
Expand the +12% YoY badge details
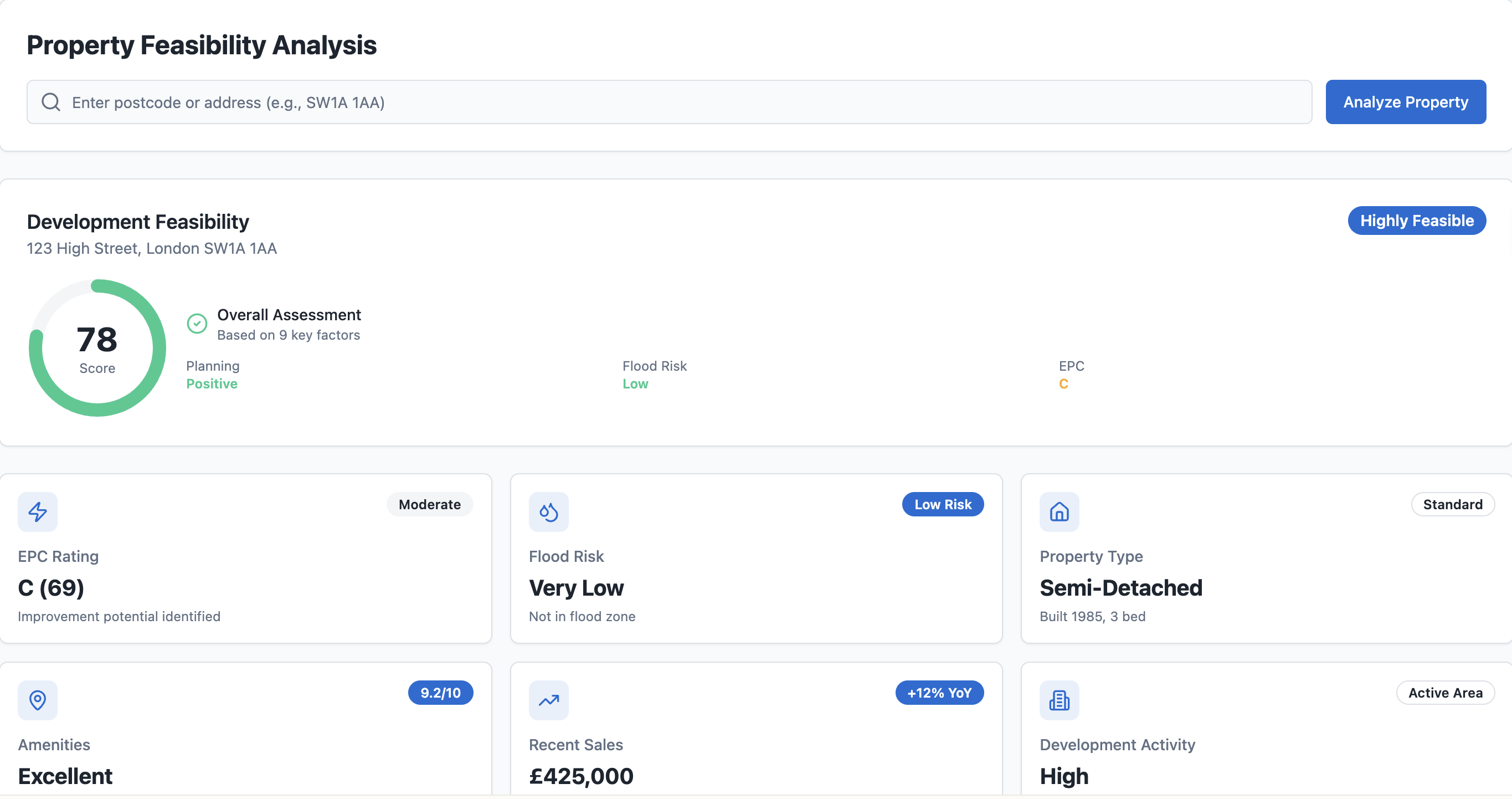click(939, 693)
